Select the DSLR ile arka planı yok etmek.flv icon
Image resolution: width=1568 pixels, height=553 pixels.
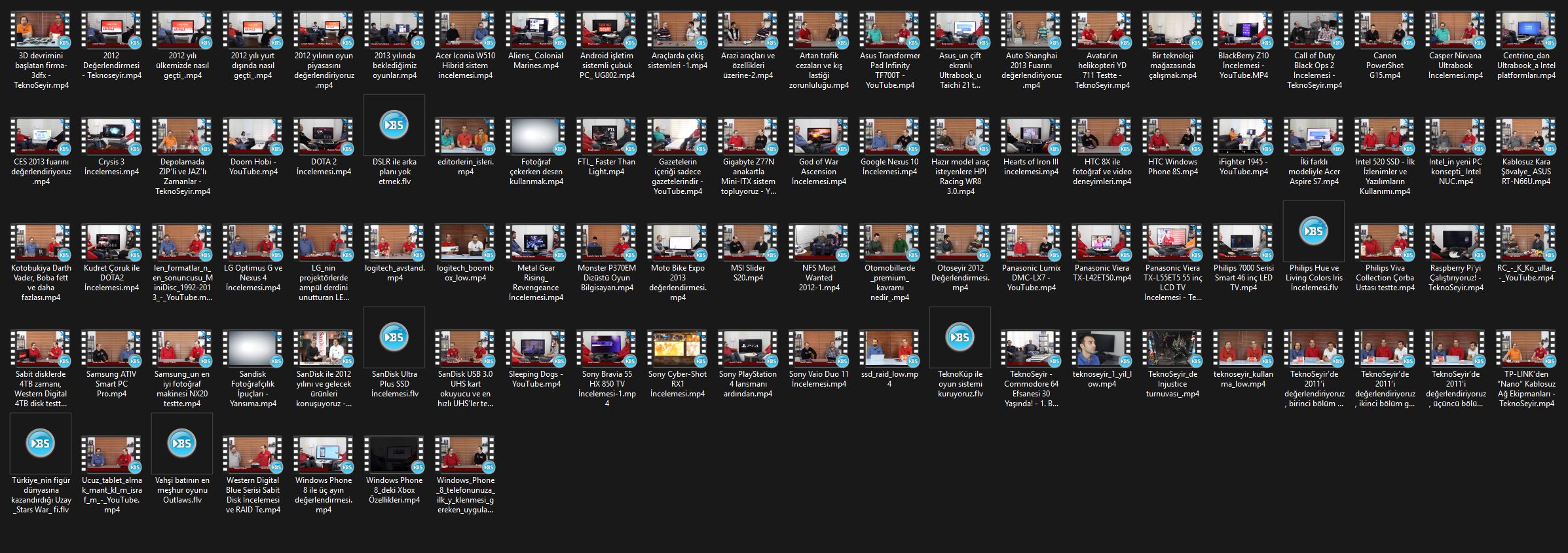(x=394, y=125)
